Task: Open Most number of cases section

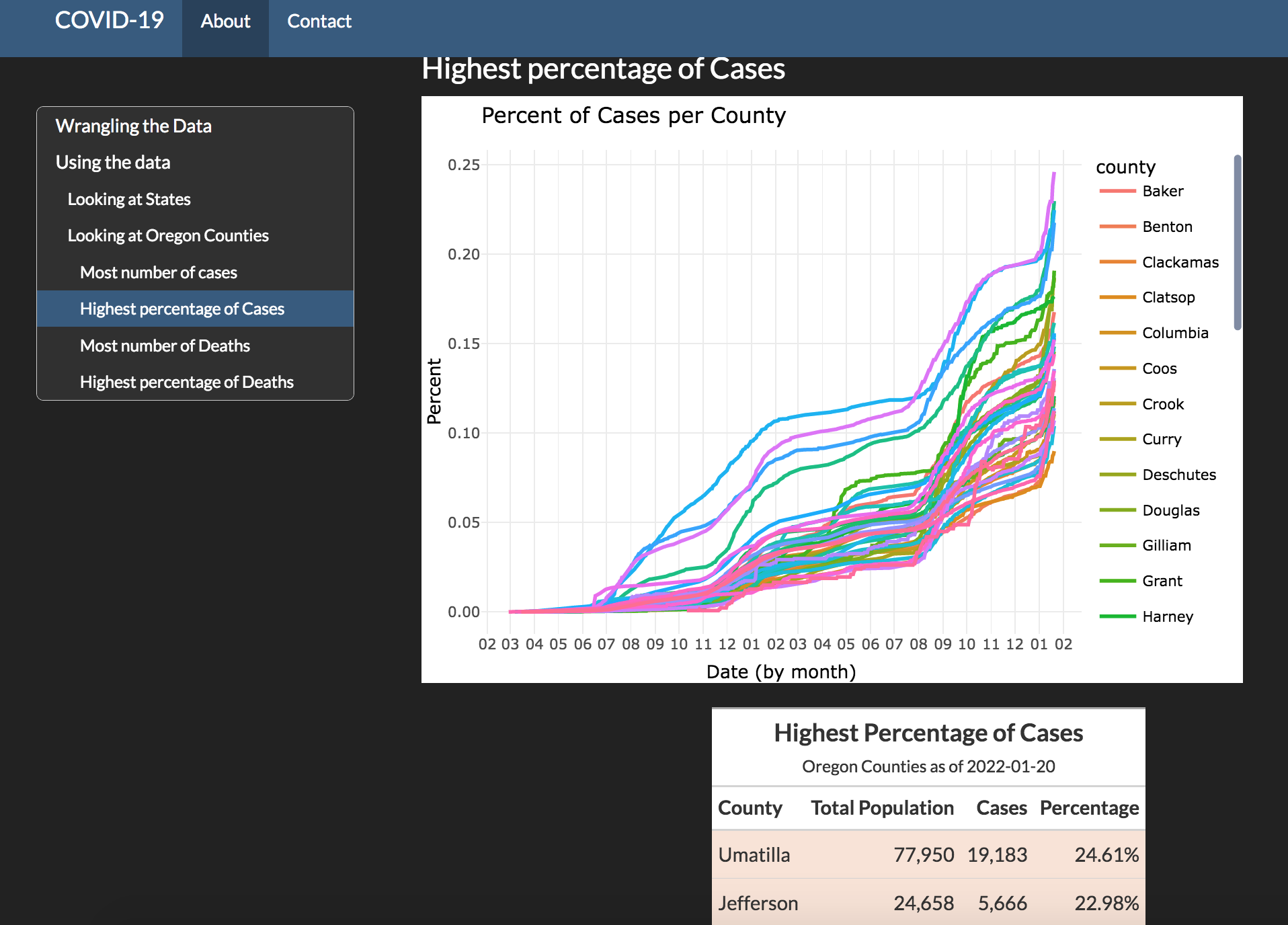Action: pyautogui.click(x=159, y=272)
